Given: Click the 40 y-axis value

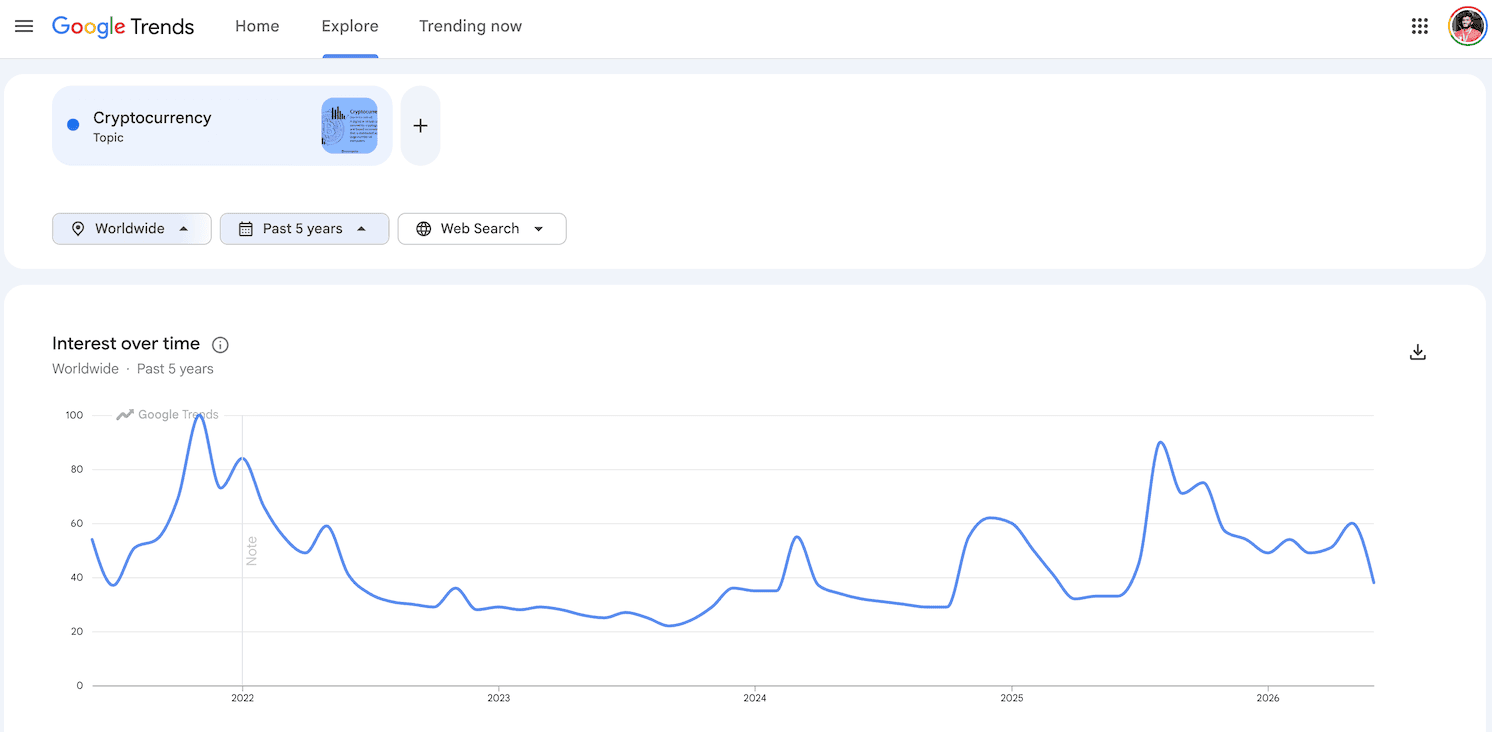Looking at the screenshot, I should 77,577.
